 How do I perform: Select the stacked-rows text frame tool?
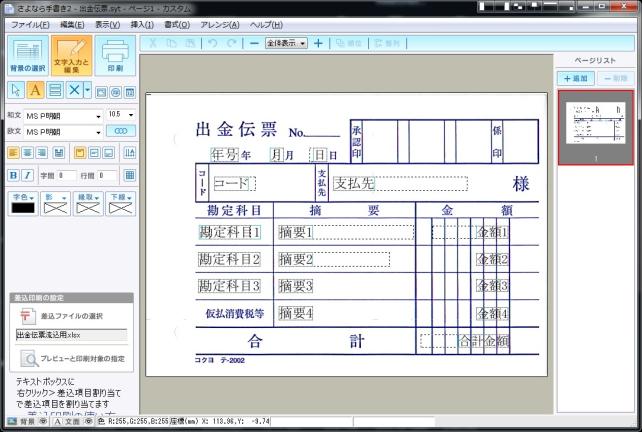coord(55,90)
